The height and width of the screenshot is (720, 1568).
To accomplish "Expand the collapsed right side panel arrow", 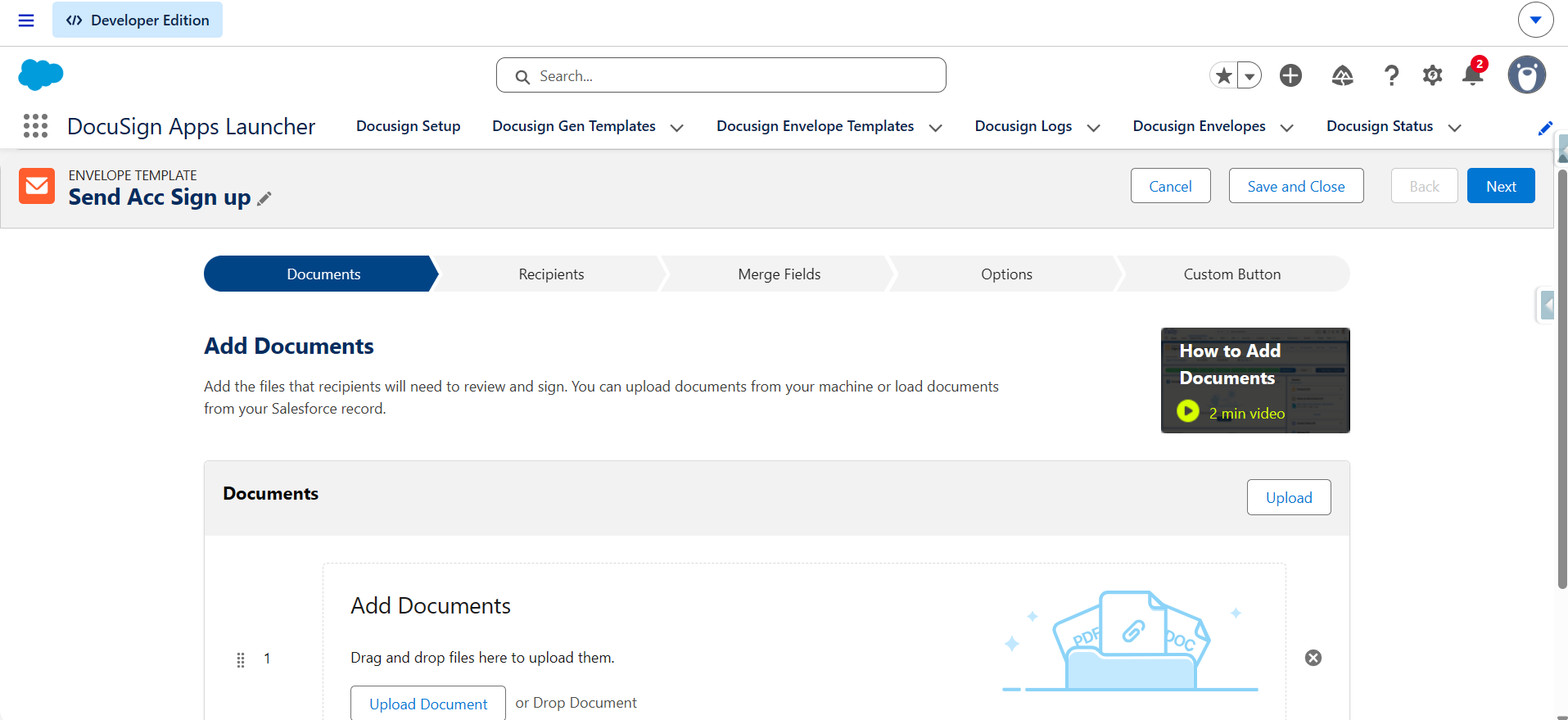I will (x=1547, y=305).
